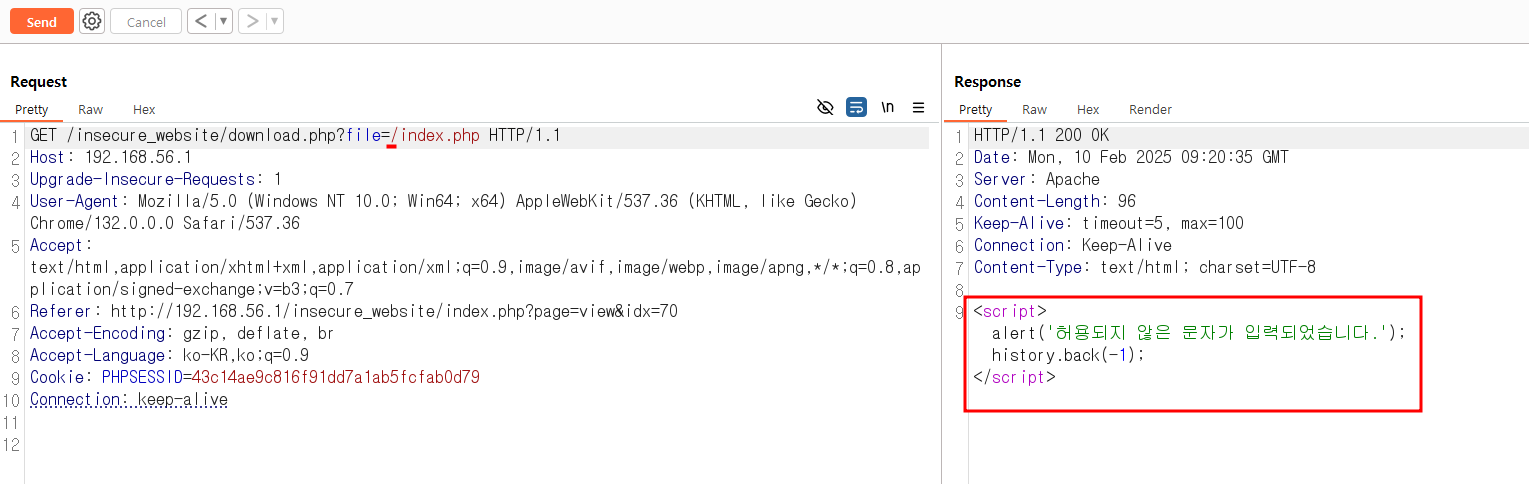Click the Content-Type response header line
This screenshot has height=484, width=1529.
1145,268
